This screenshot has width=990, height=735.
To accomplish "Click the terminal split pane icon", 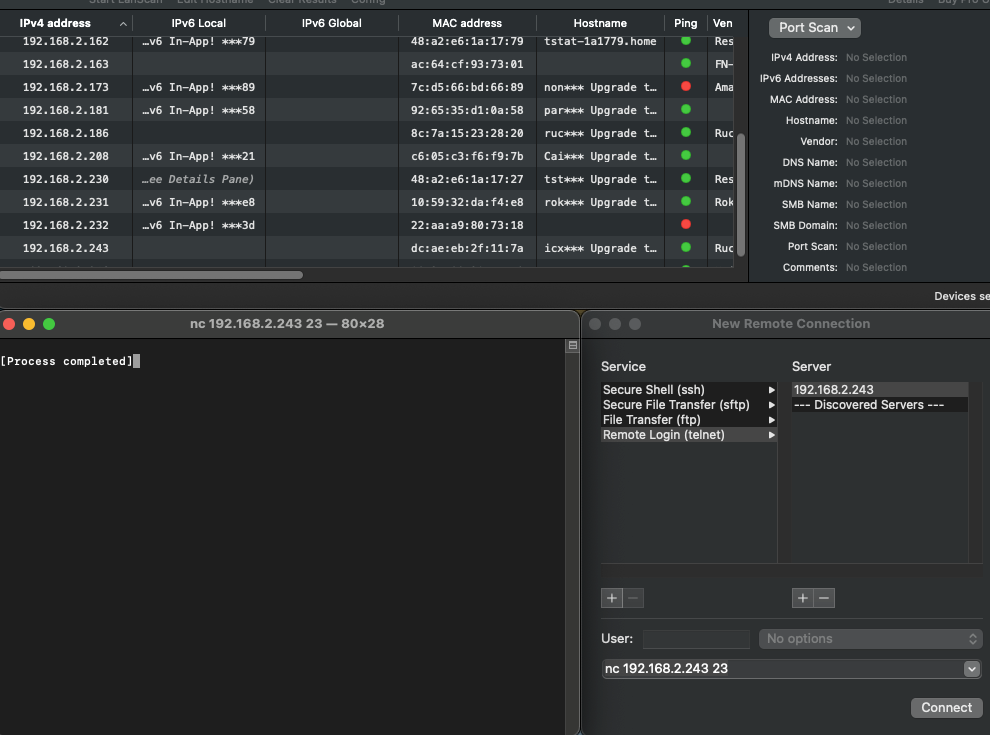I will (572, 346).
